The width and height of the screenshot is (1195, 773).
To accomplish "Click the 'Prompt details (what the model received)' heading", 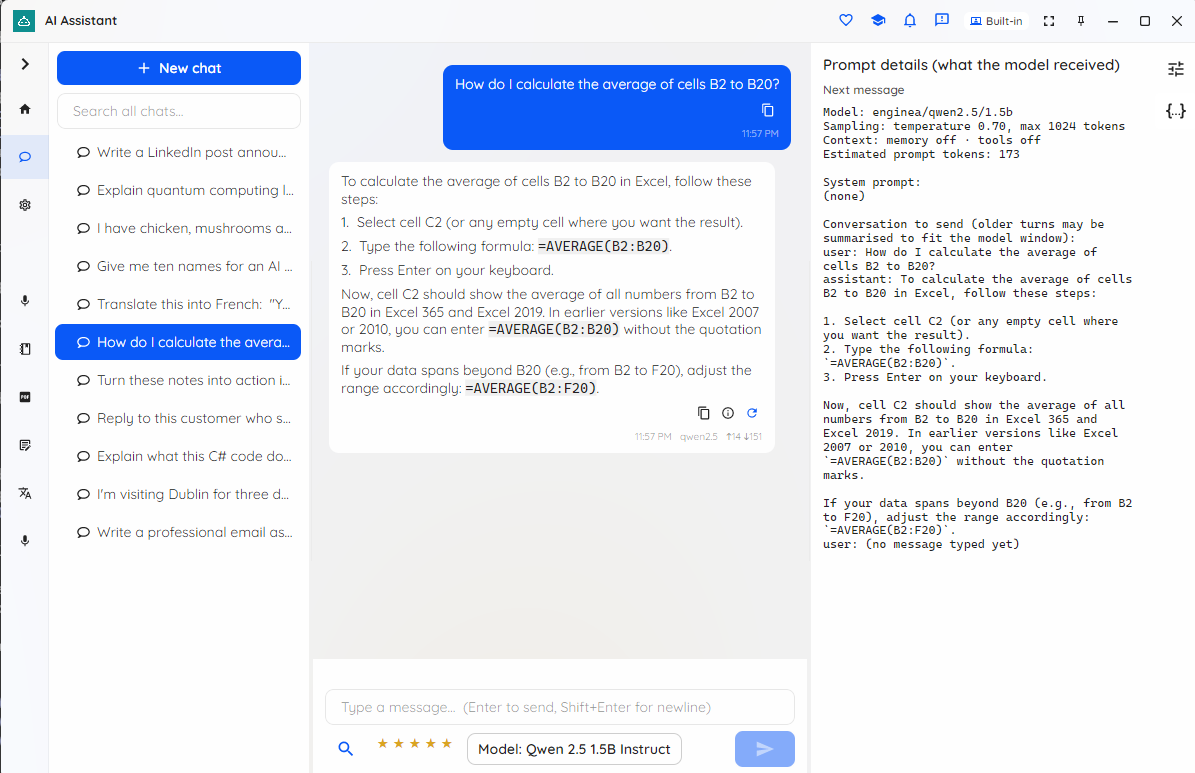I will [x=971, y=66].
